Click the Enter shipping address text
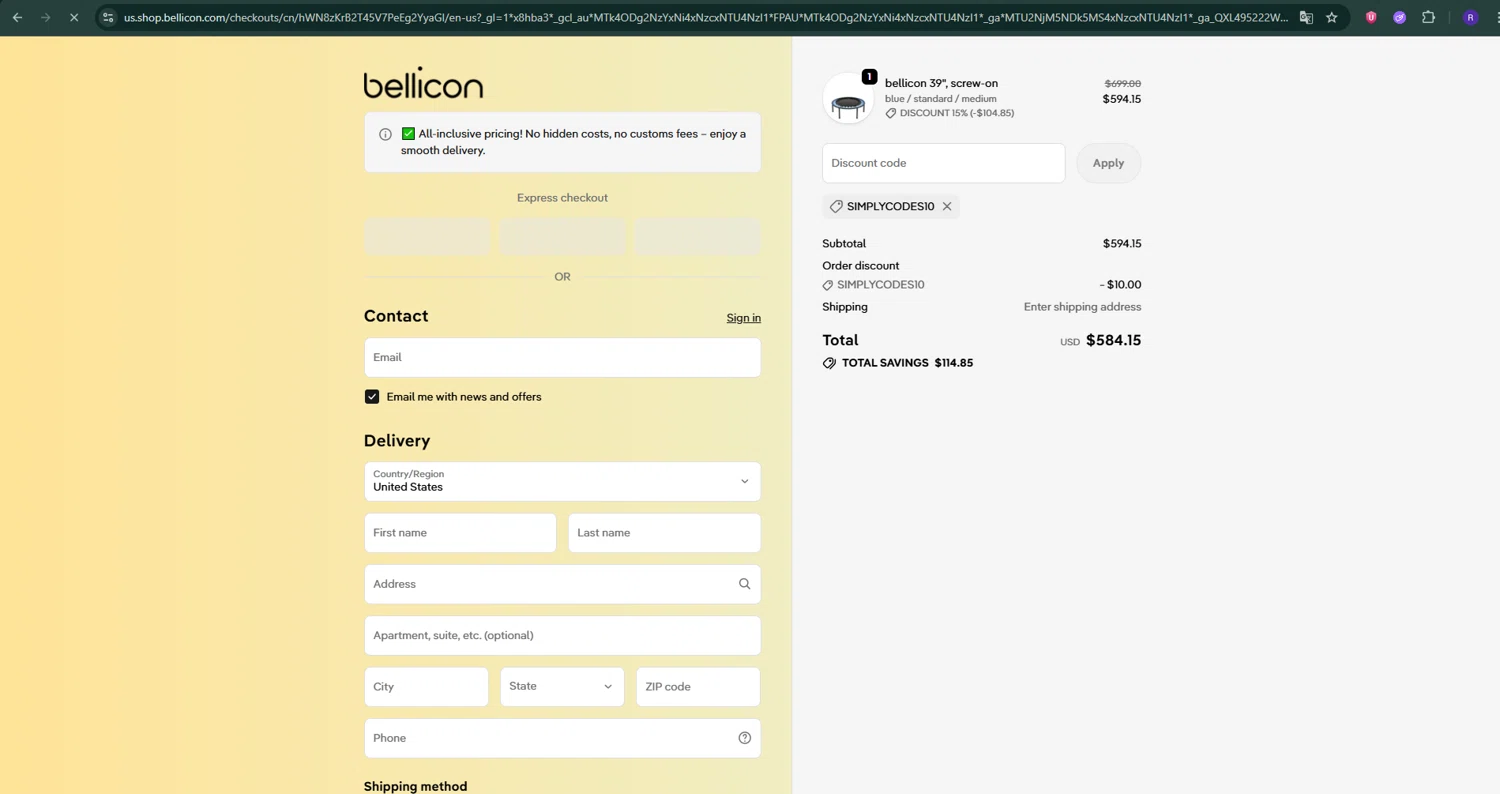This screenshot has height=794, width=1500. coord(1082,307)
